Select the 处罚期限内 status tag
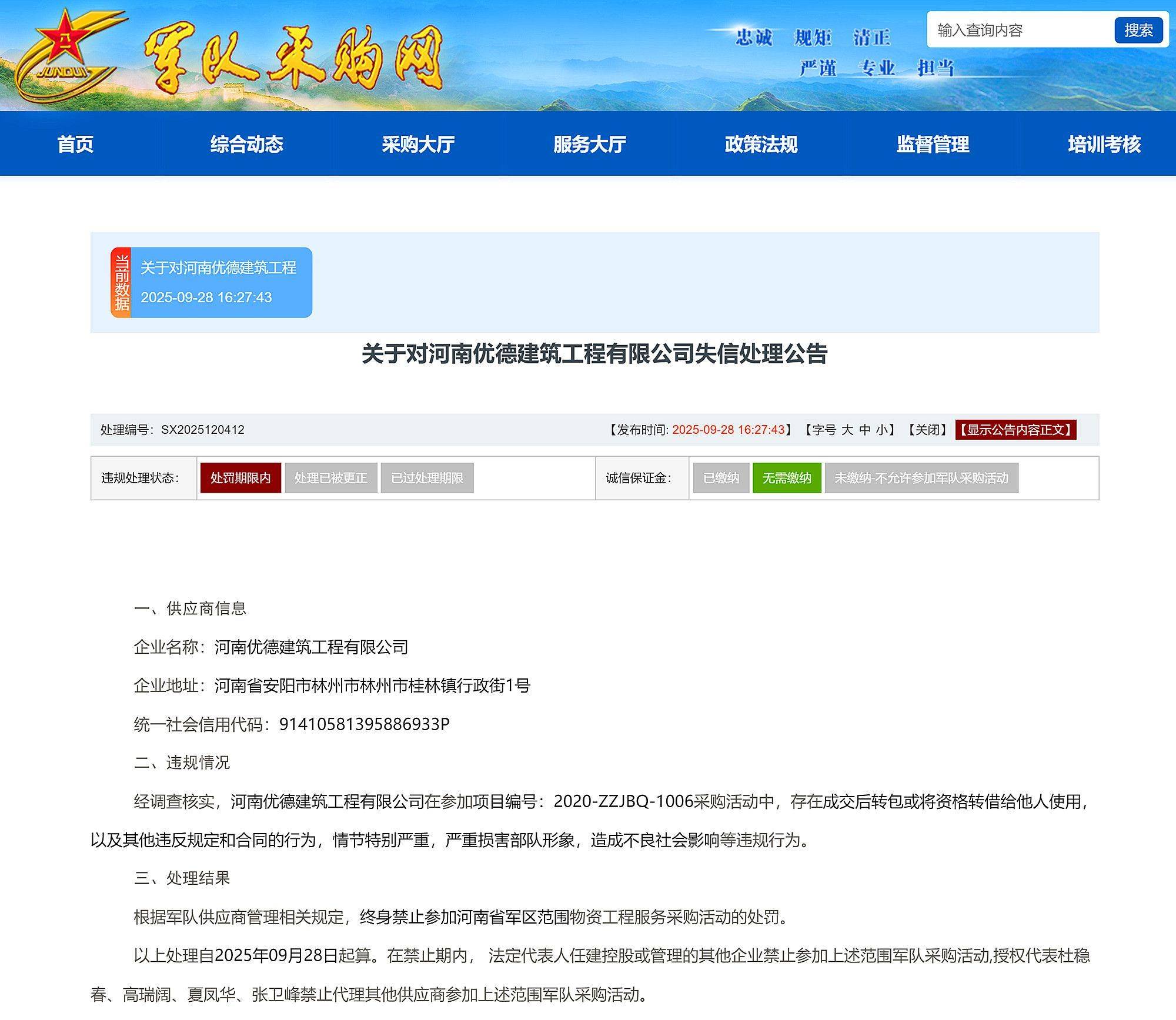This screenshot has height=1020, width=1176. [x=240, y=478]
